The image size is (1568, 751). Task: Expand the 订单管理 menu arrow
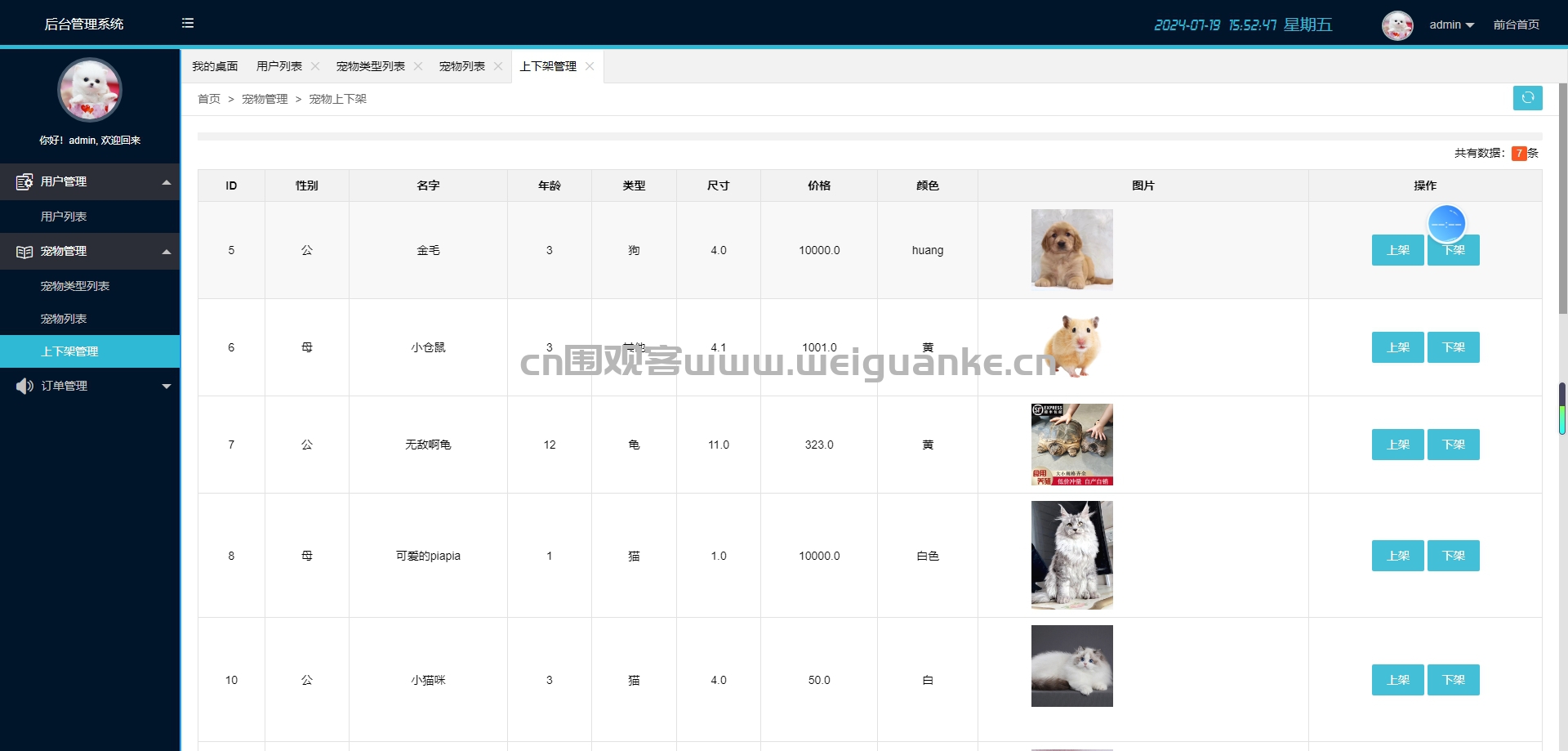pos(167,386)
